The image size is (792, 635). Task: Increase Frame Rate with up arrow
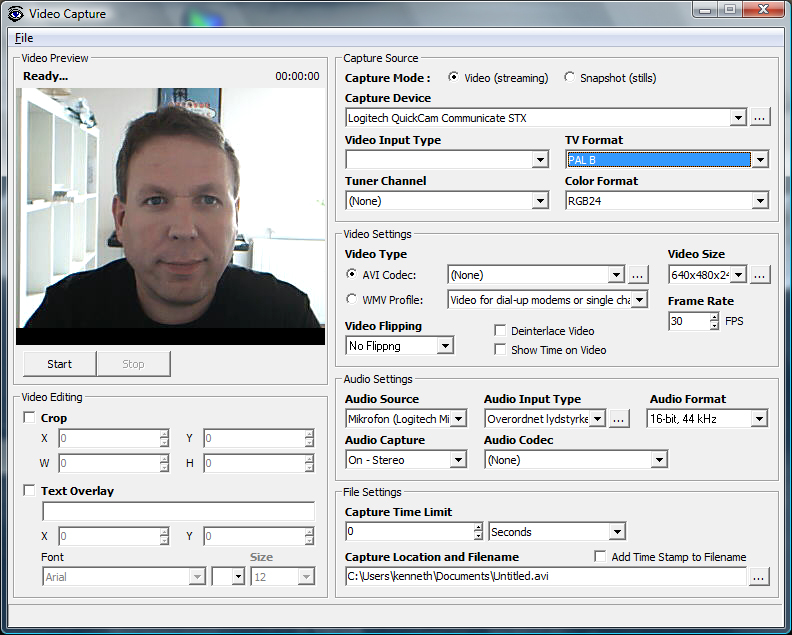click(x=714, y=317)
